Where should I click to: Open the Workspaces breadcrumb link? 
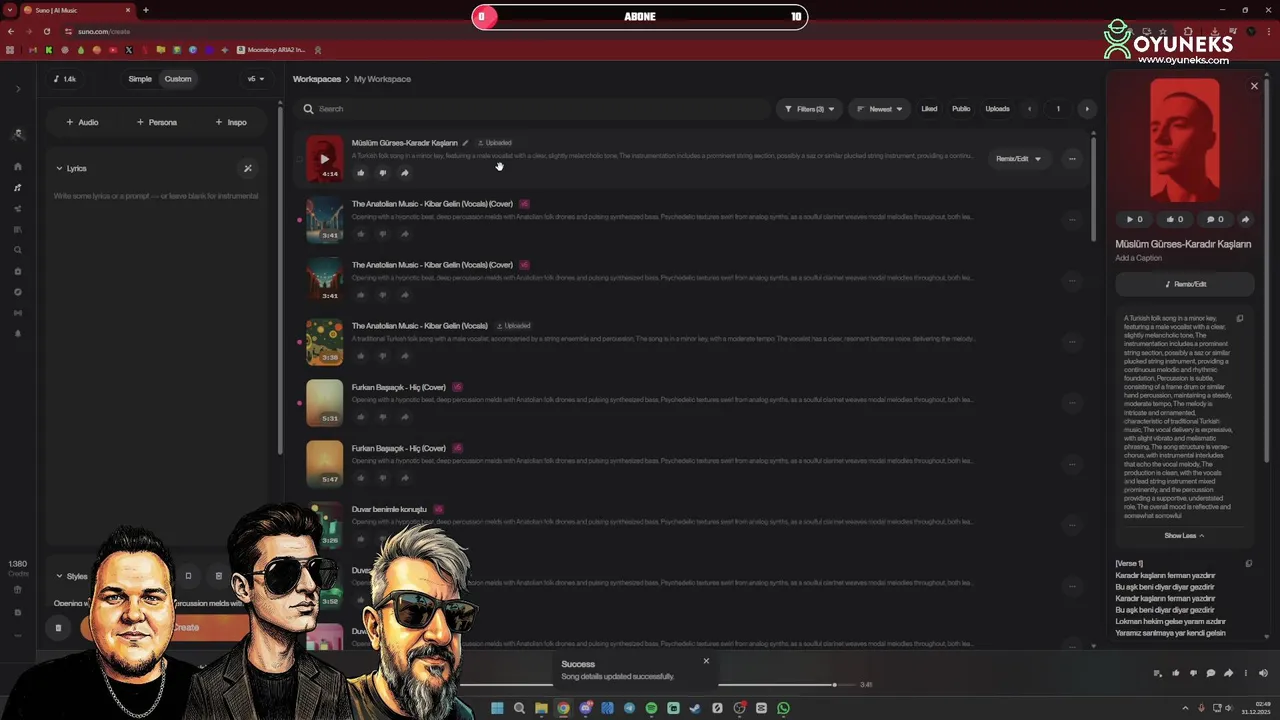[x=317, y=79]
